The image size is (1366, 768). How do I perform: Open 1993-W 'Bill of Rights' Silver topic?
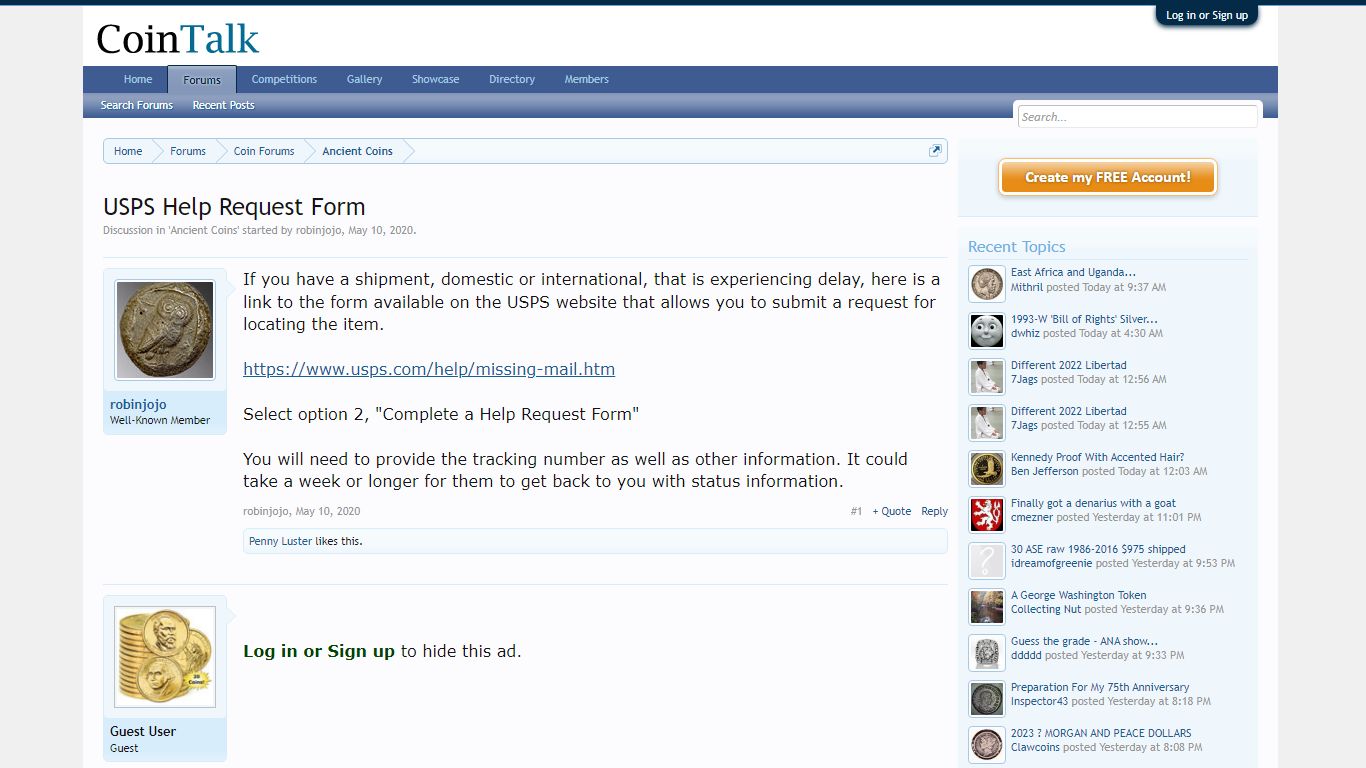tap(1084, 319)
